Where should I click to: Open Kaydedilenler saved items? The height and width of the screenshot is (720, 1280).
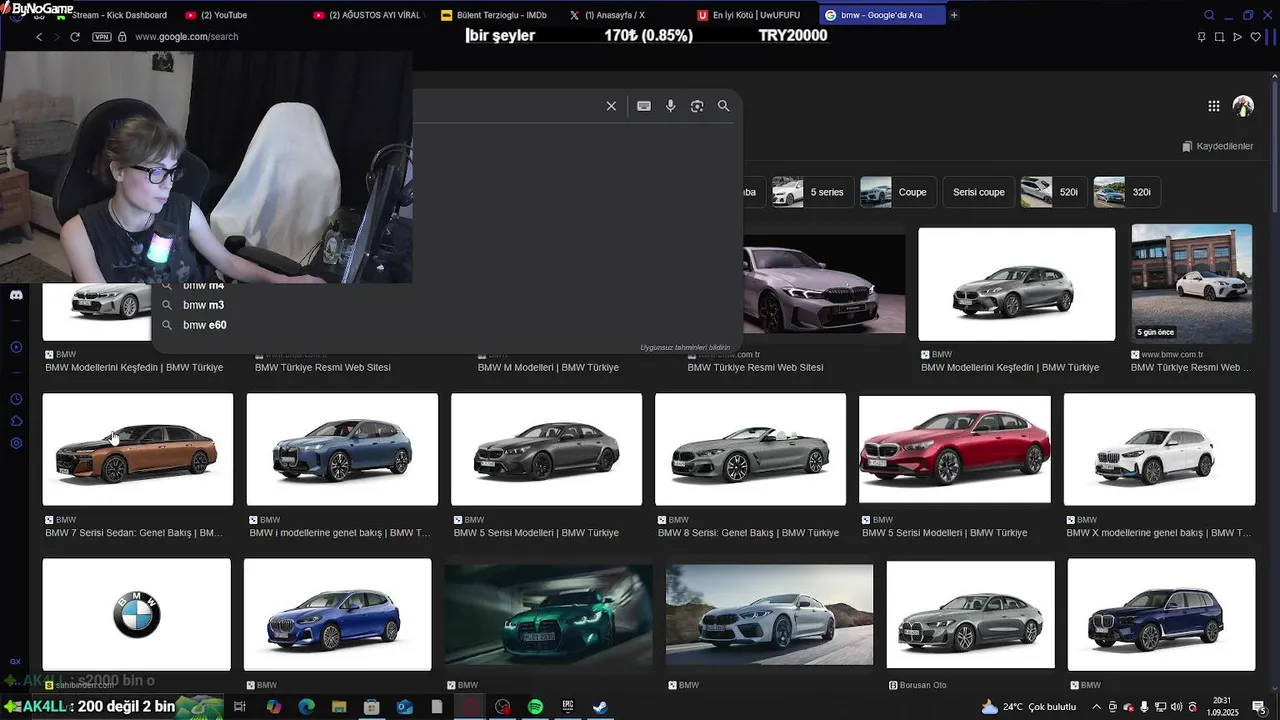tap(1218, 146)
